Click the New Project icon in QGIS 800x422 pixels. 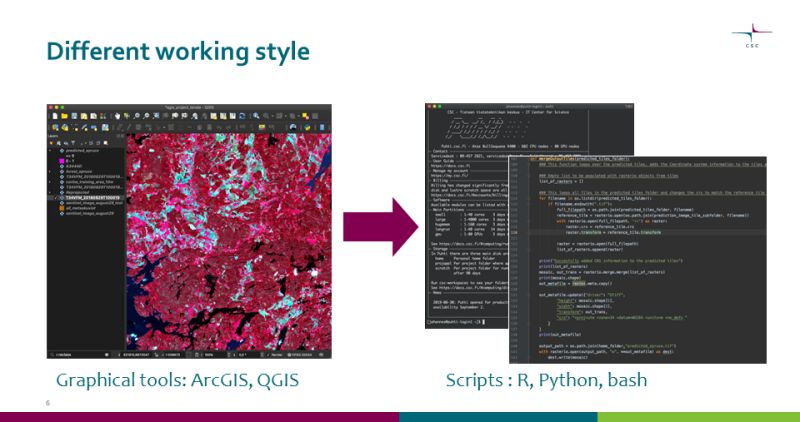point(55,116)
